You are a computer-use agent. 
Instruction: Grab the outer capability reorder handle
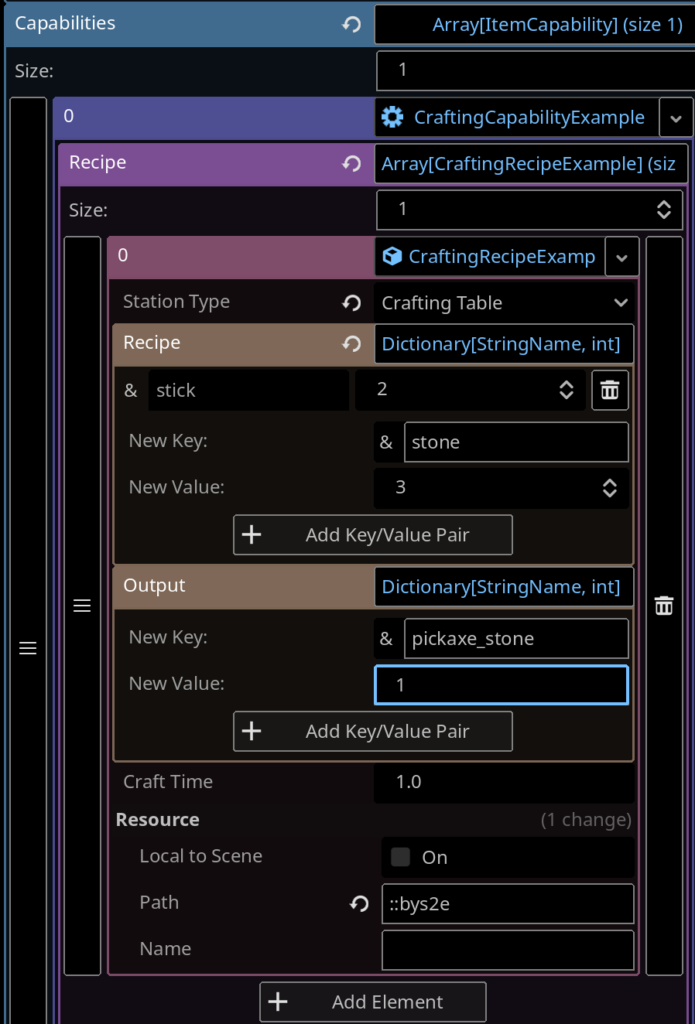click(28, 649)
